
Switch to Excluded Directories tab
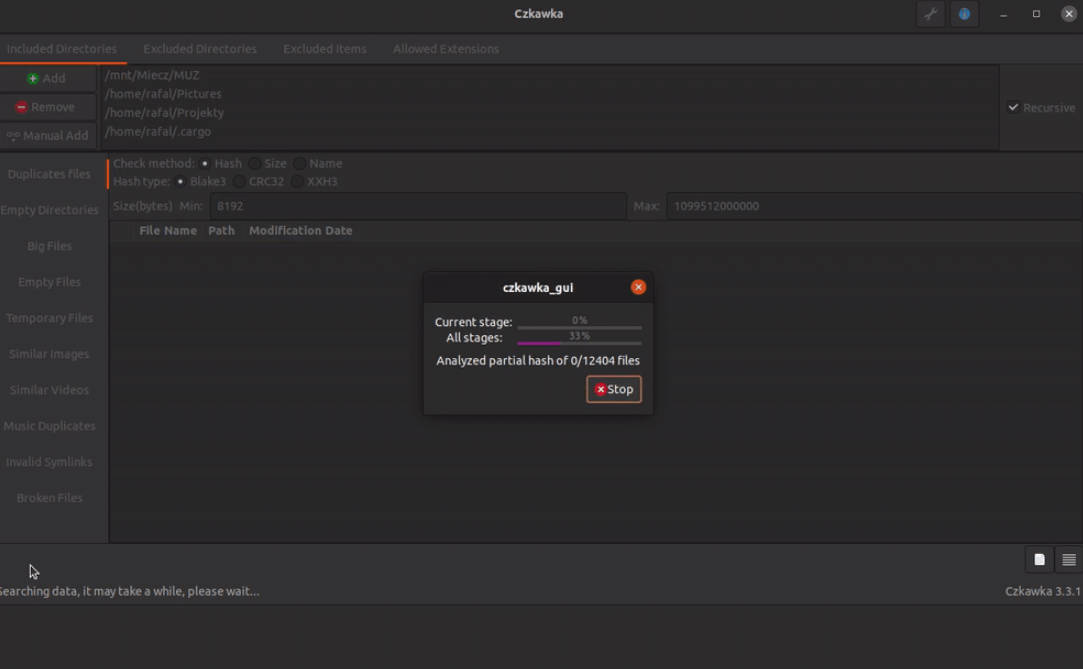click(x=200, y=49)
